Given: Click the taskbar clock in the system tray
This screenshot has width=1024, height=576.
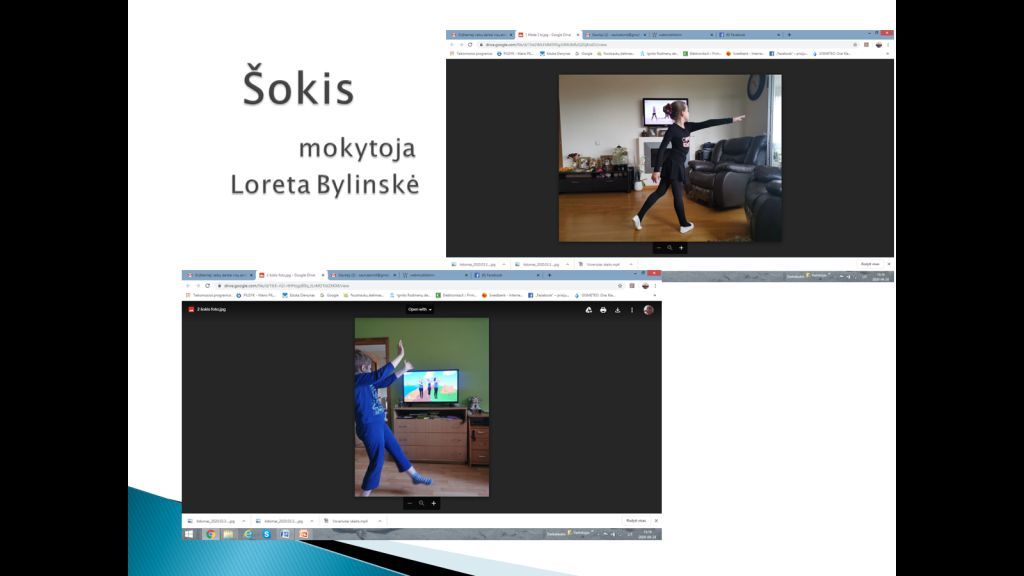Looking at the screenshot, I should click(x=647, y=534).
